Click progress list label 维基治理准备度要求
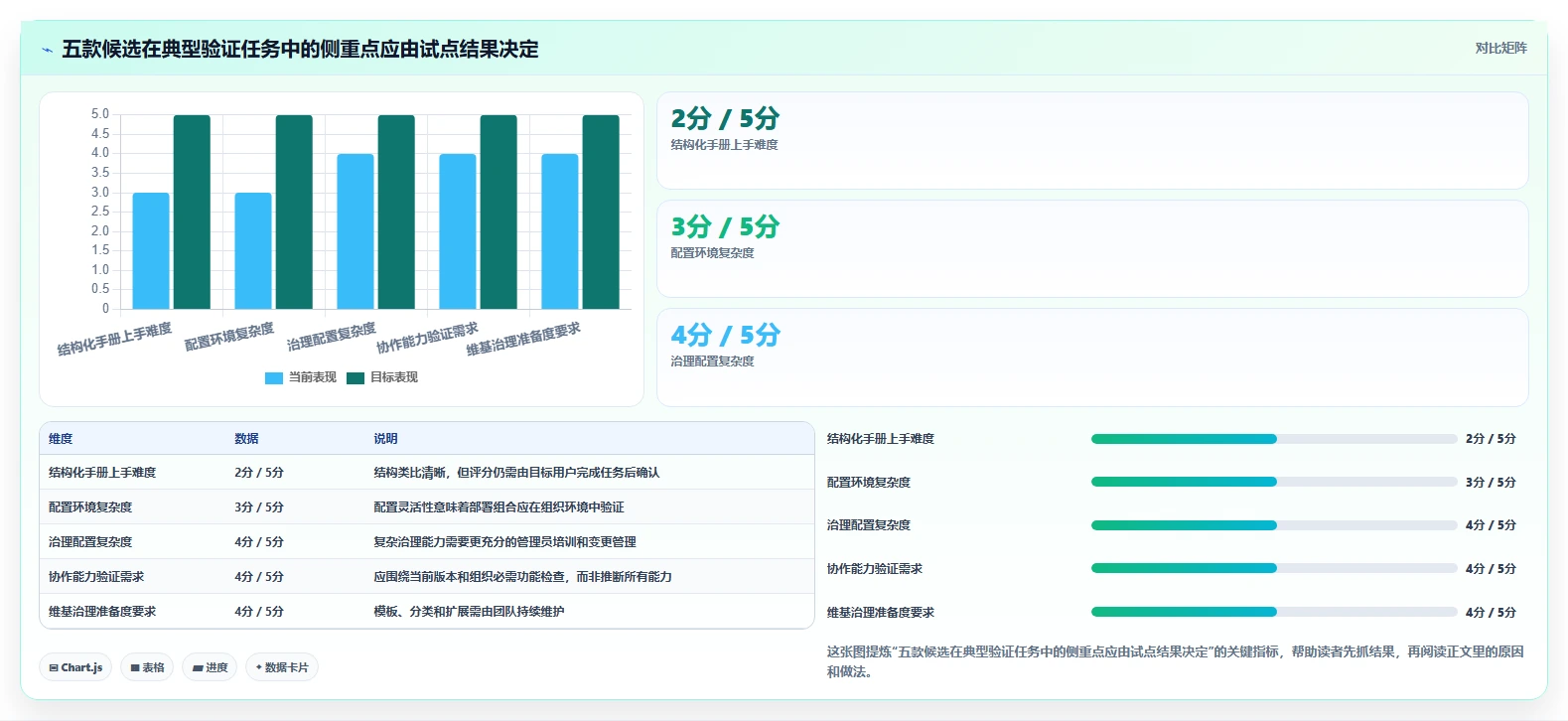1568x721 pixels. [881, 613]
